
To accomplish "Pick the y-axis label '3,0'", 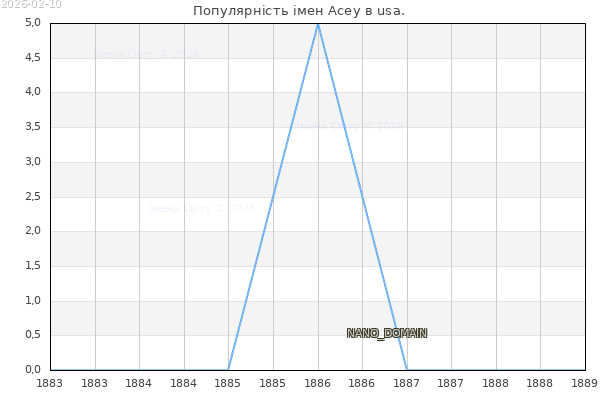I will (33, 162).
